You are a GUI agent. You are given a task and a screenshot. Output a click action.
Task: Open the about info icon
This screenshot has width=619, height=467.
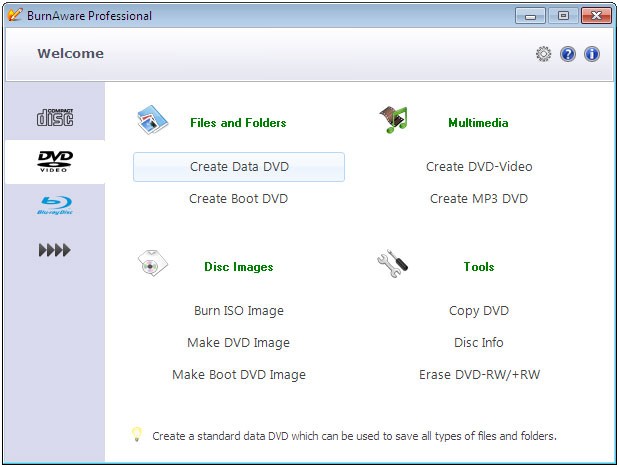pos(592,54)
